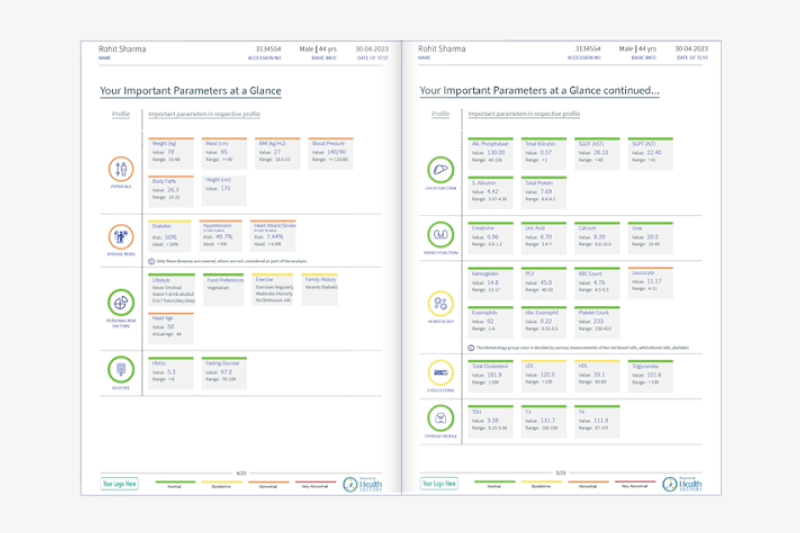This screenshot has width=800, height=533.
Task: Click the Kidney Function icon
Action: point(440,234)
